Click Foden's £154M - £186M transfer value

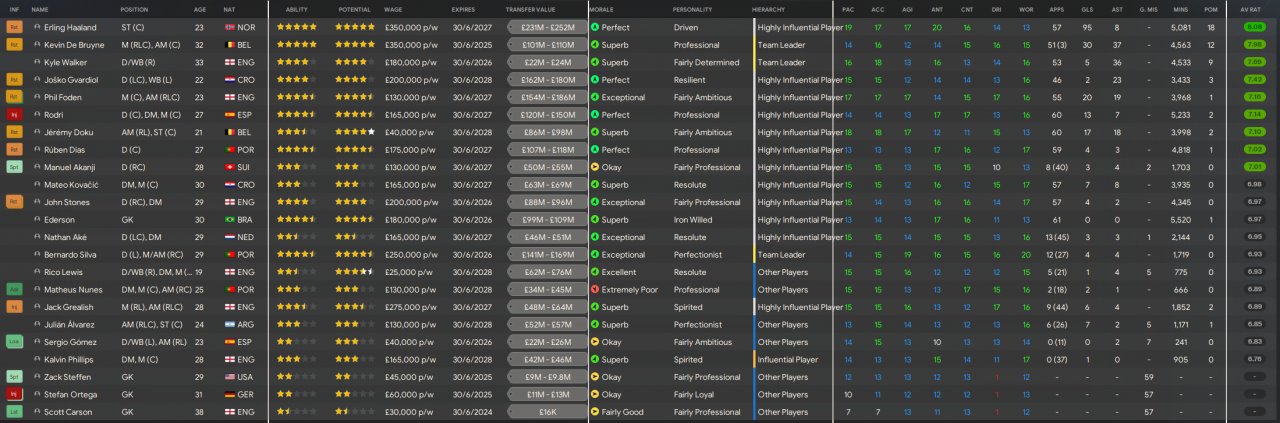[548, 98]
